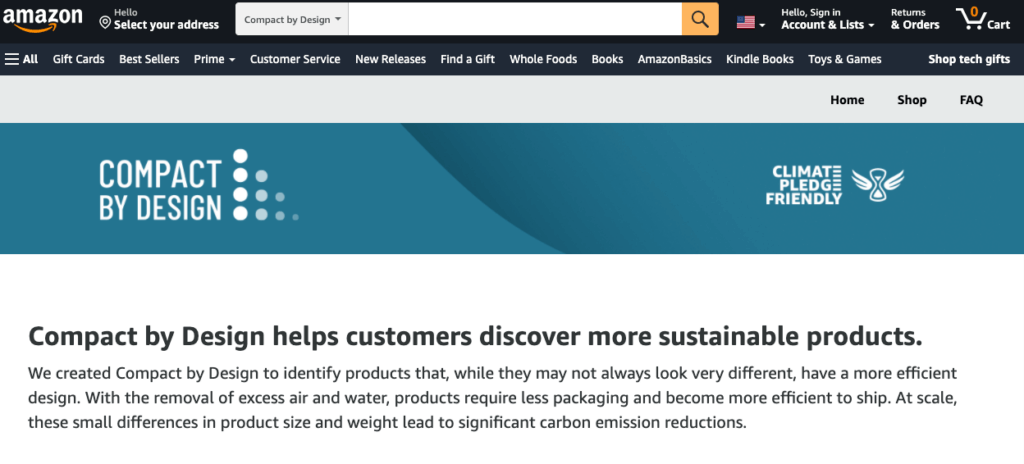Click the Amazon logo
This screenshot has width=1024, height=464.
coord(42,19)
